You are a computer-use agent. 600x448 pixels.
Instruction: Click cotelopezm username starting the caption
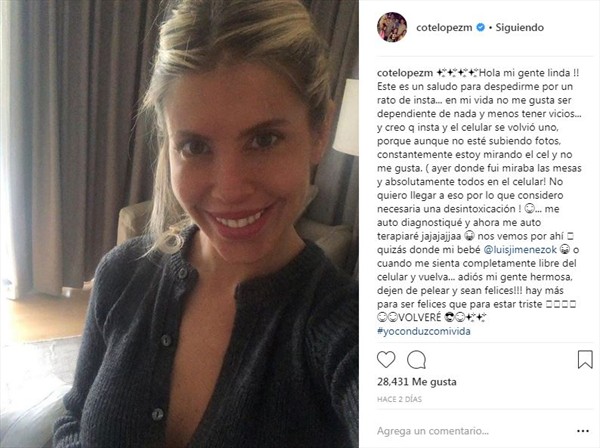[405, 73]
